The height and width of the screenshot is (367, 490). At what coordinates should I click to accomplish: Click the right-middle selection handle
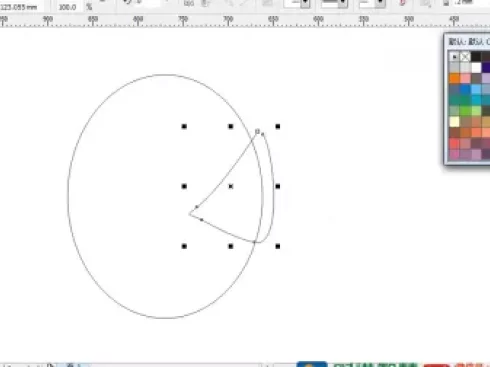click(278, 186)
